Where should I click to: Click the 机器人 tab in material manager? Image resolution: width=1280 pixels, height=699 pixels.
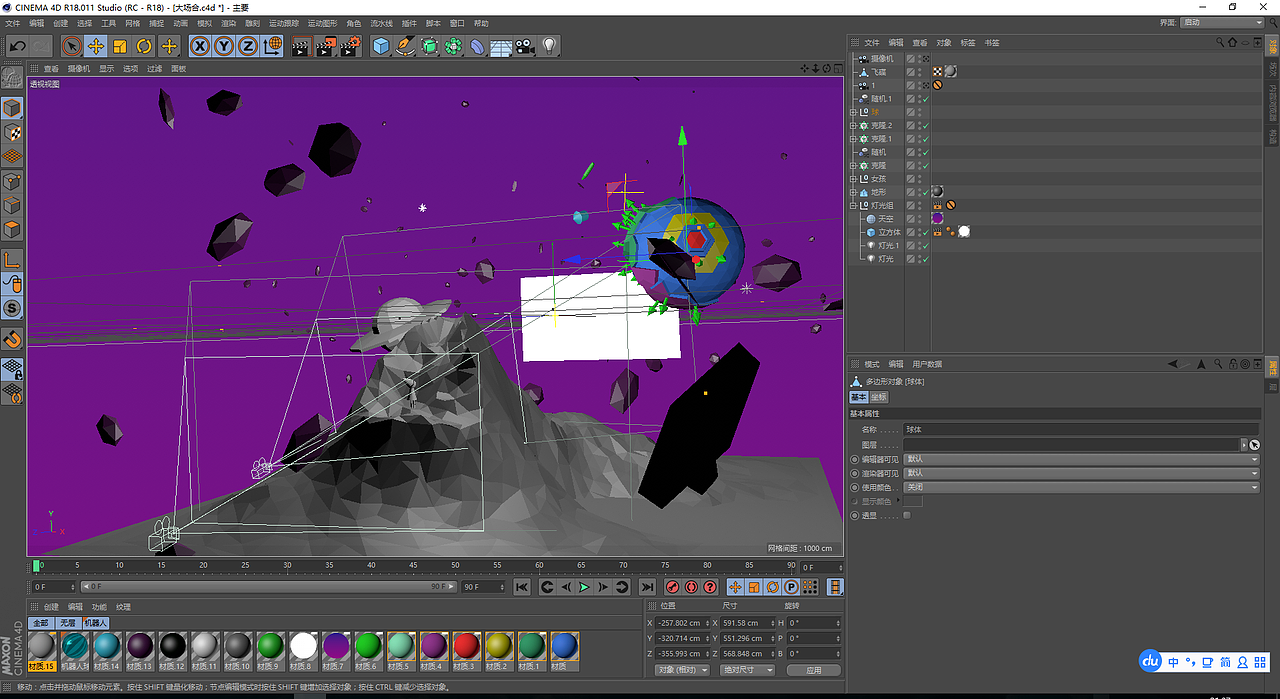(x=97, y=623)
